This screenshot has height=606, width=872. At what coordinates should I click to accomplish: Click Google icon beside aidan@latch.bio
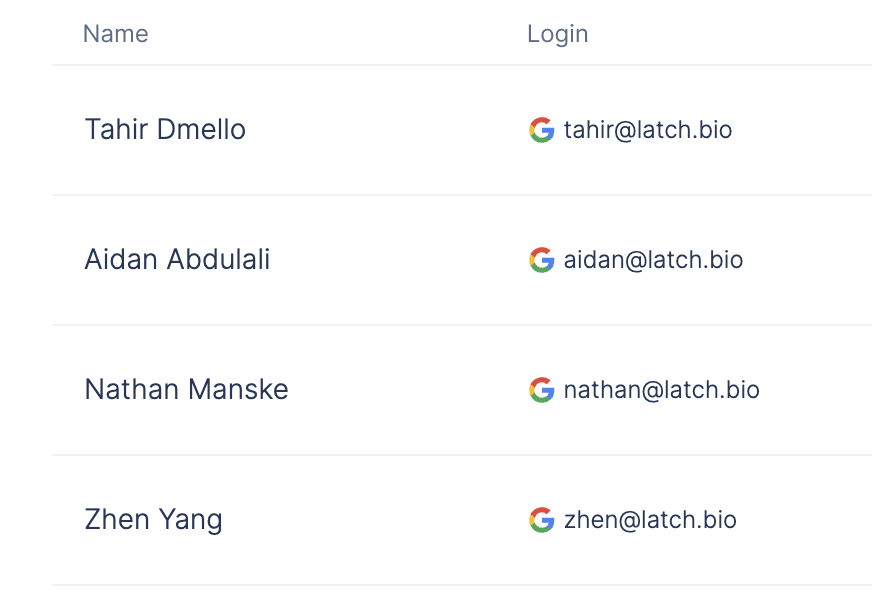[x=541, y=260]
